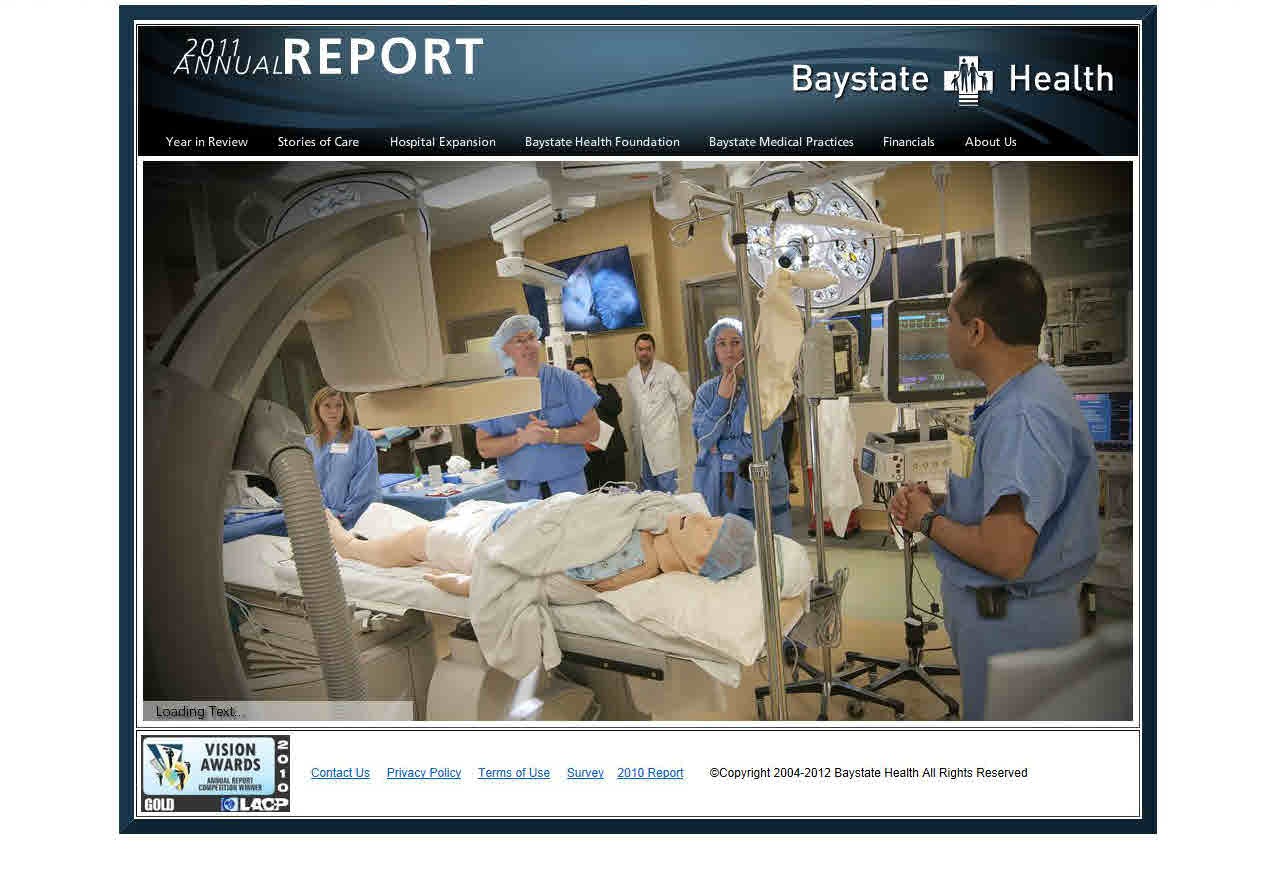
Task: Select Hospital Expansion in the navigation bar
Action: point(442,142)
